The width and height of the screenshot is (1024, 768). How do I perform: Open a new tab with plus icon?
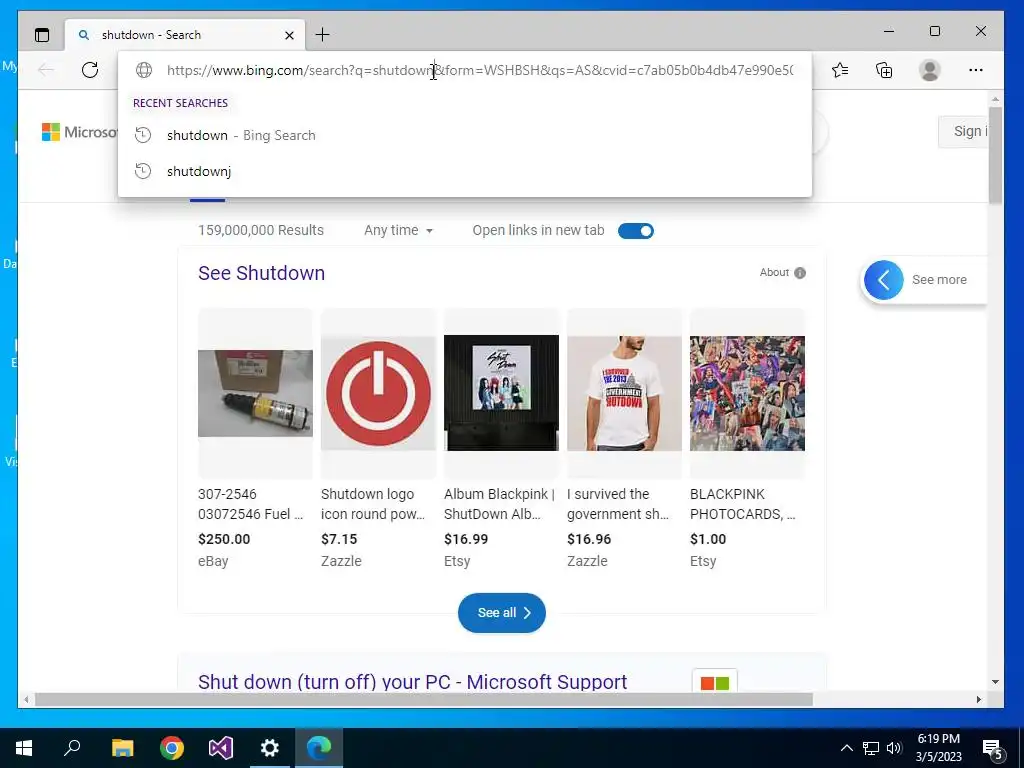pyautogui.click(x=322, y=35)
